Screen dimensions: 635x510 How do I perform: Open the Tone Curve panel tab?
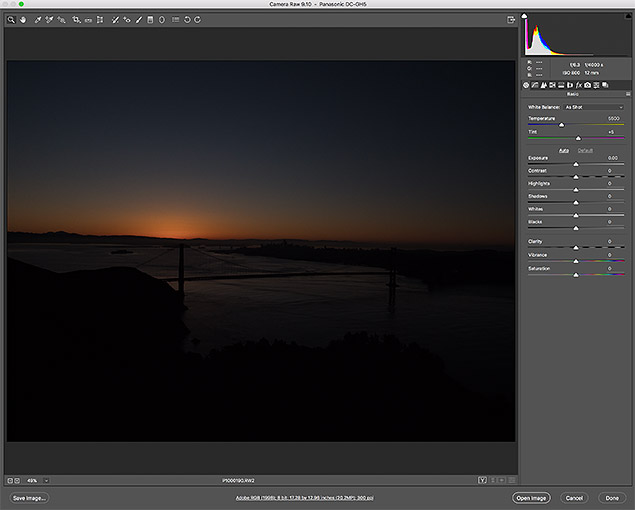[537, 85]
